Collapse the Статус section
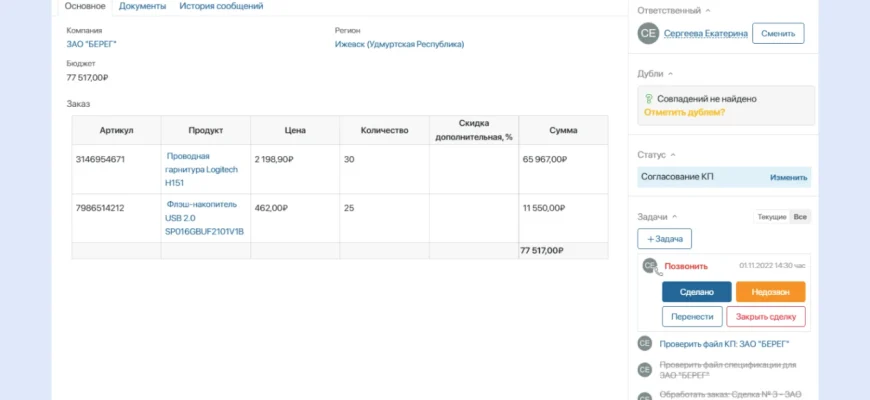Screen dimensions: 870x400 click(674, 155)
